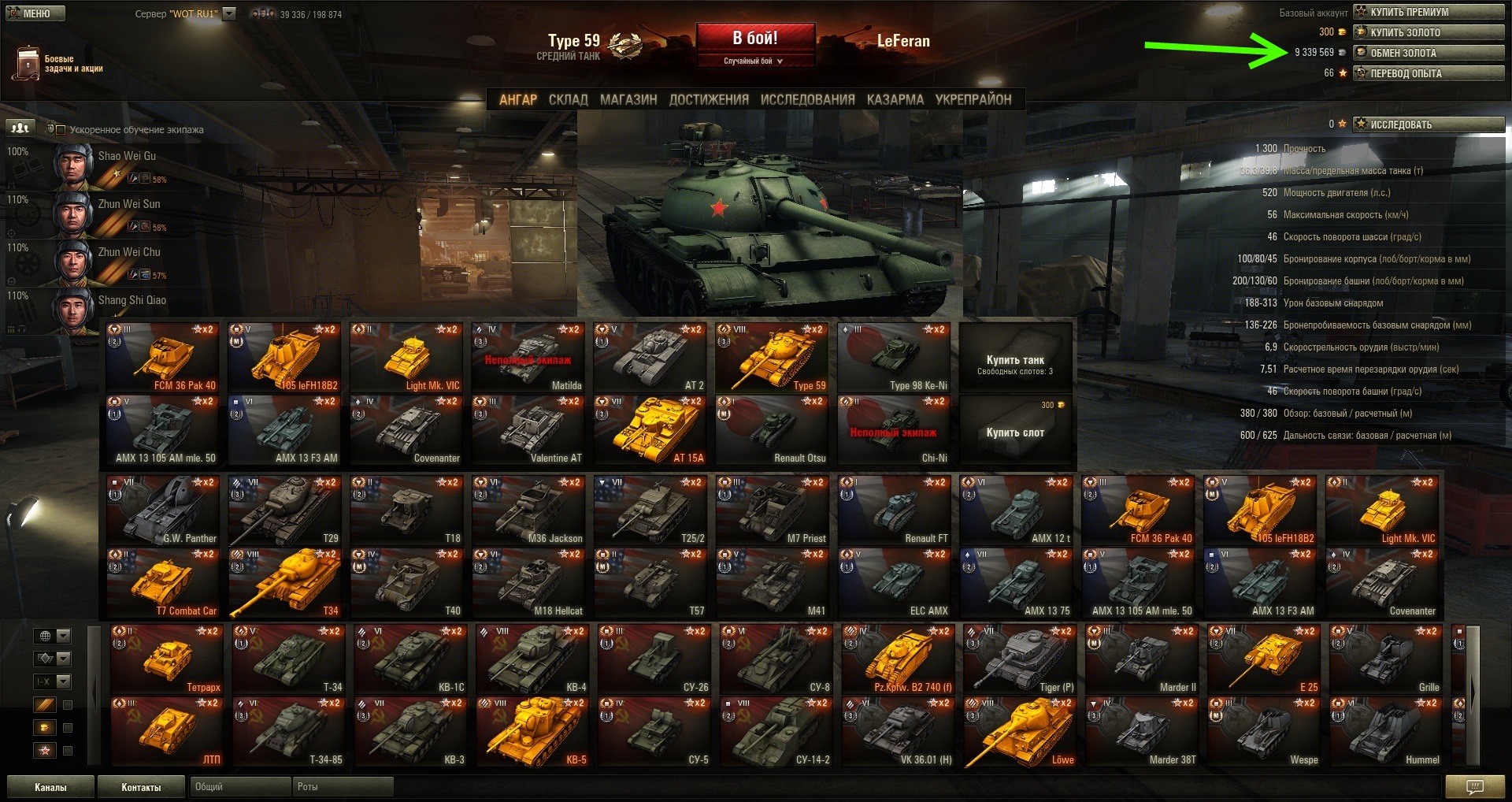Viewport: 1512px width, 802px height.
Task: Open the ИССЛЕДОВАНИЯ tab
Action: (x=807, y=99)
